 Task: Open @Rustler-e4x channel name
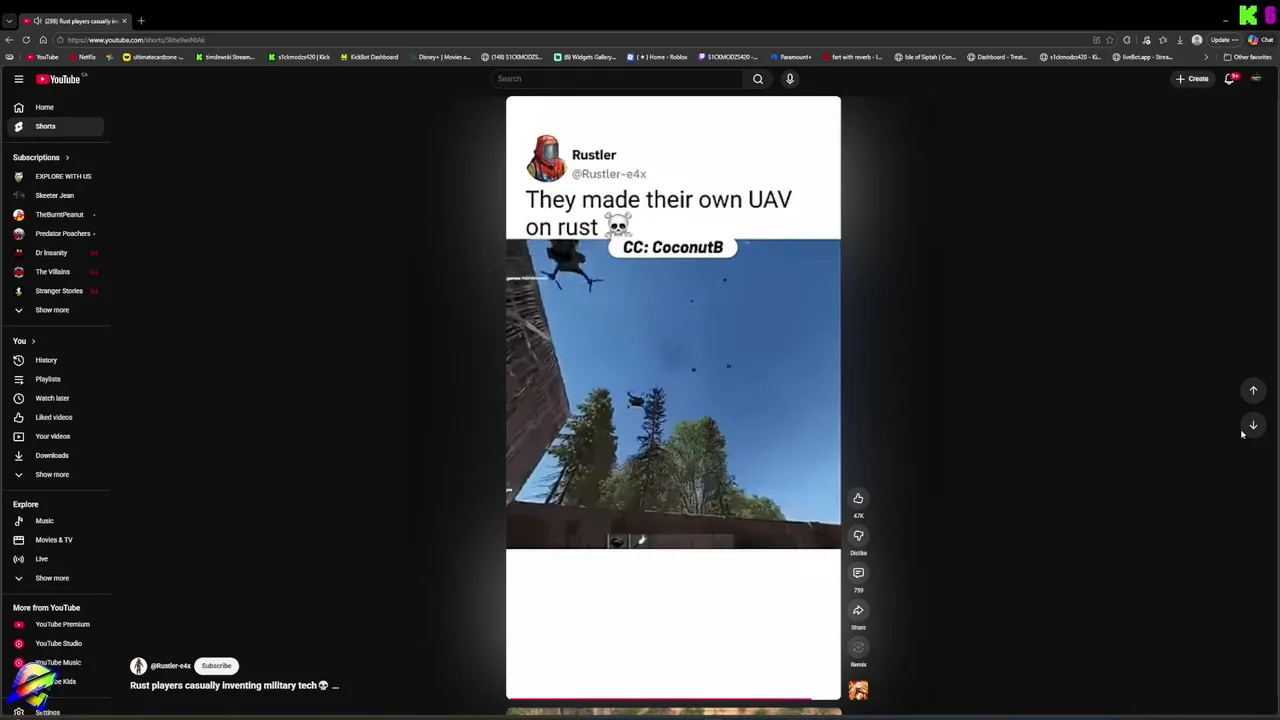[x=170, y=666]
